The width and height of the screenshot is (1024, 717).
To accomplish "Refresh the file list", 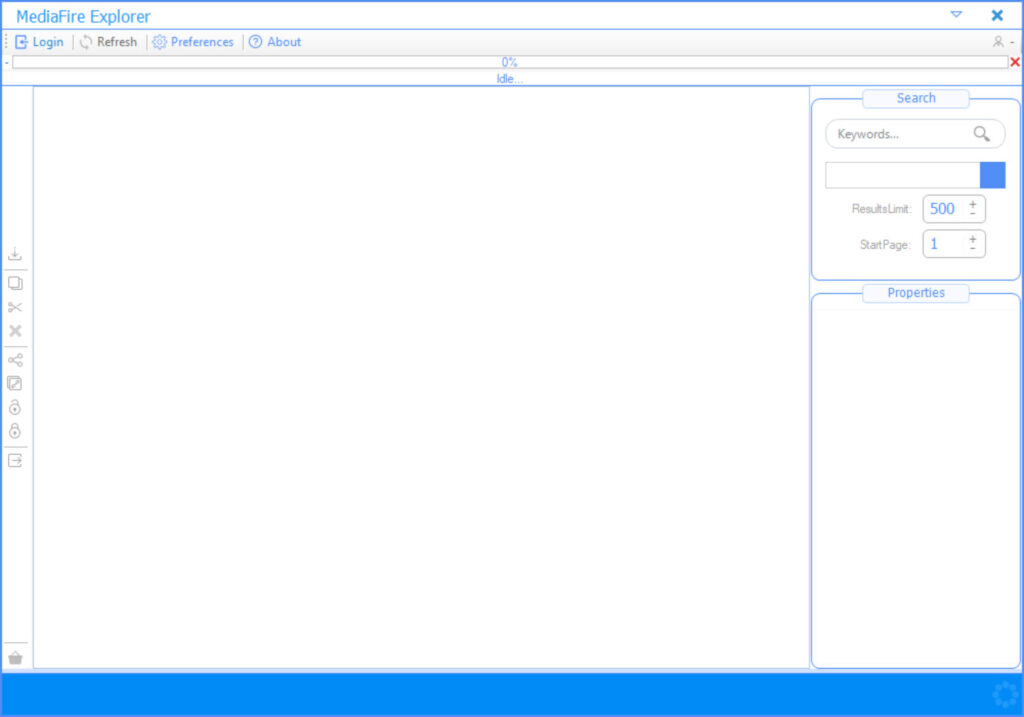I will [x=108, y=42].
